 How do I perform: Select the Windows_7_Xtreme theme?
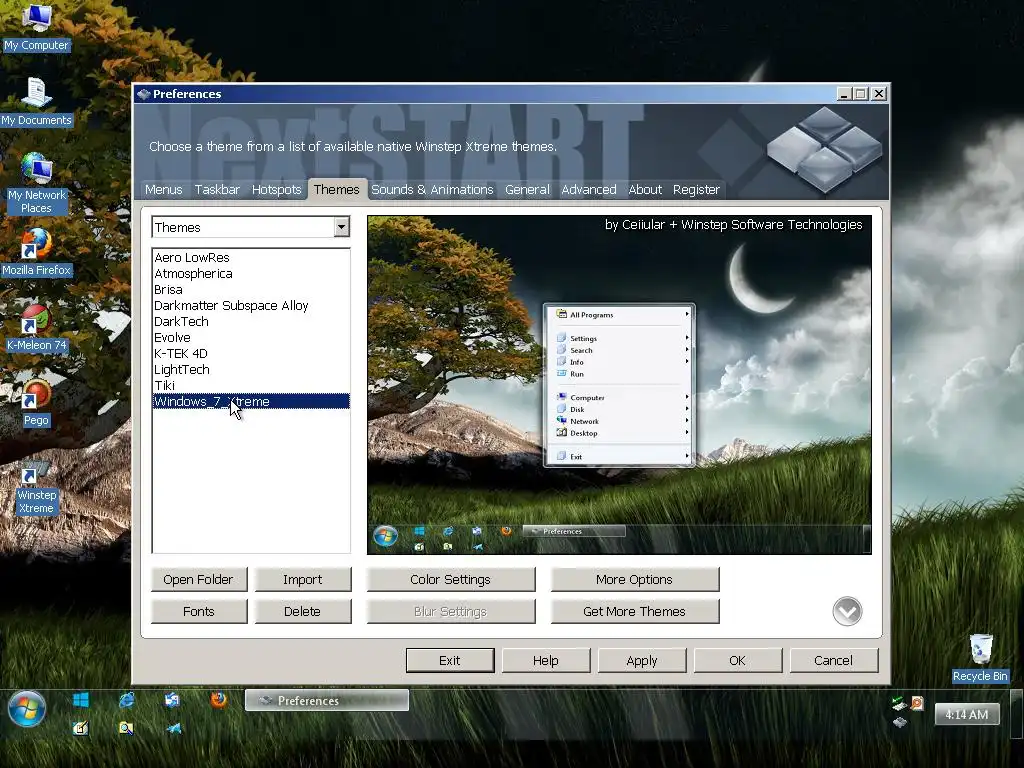point(251,402)
